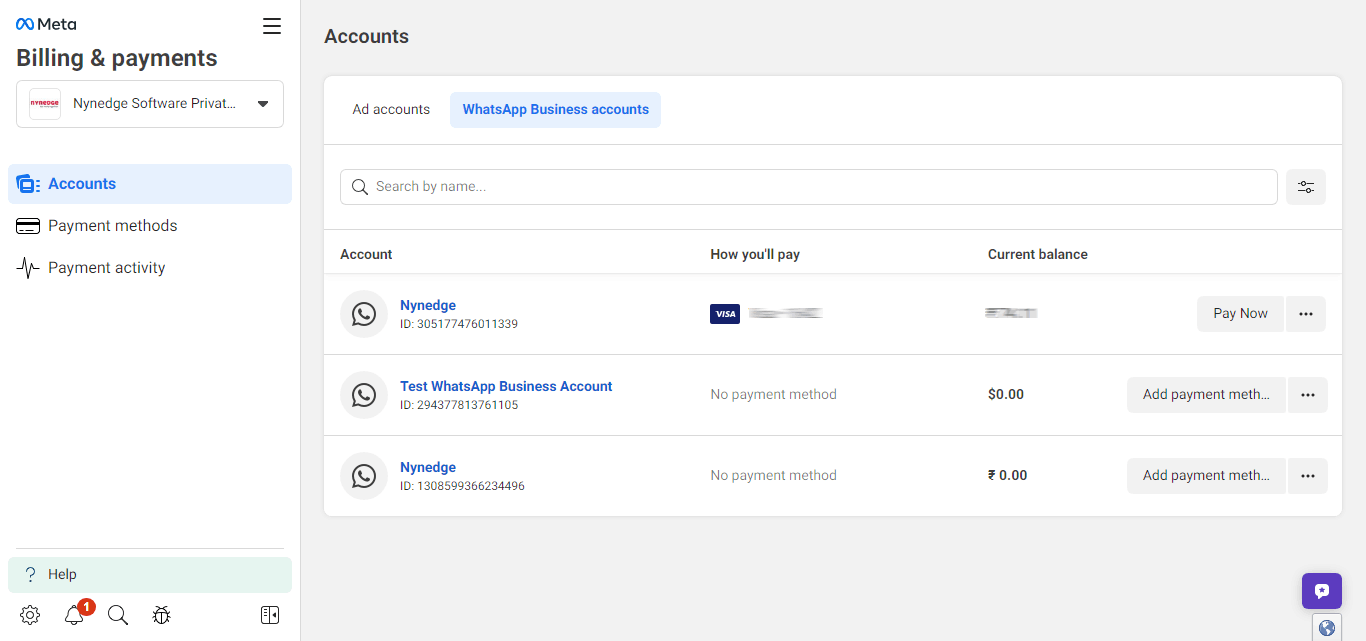Click the Meta logo

click(x=46, y=24)
